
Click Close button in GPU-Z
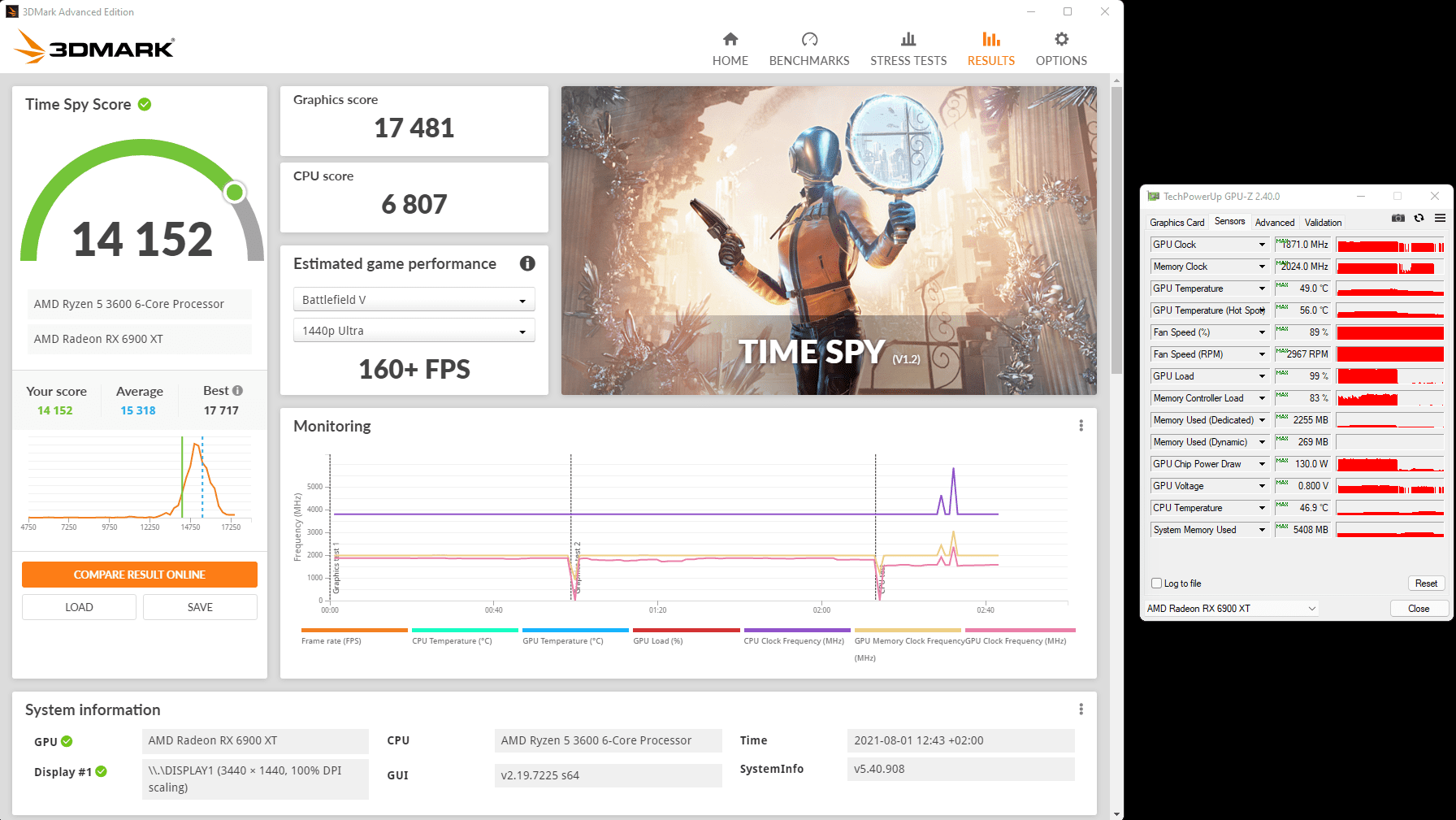click(1419, 609)
